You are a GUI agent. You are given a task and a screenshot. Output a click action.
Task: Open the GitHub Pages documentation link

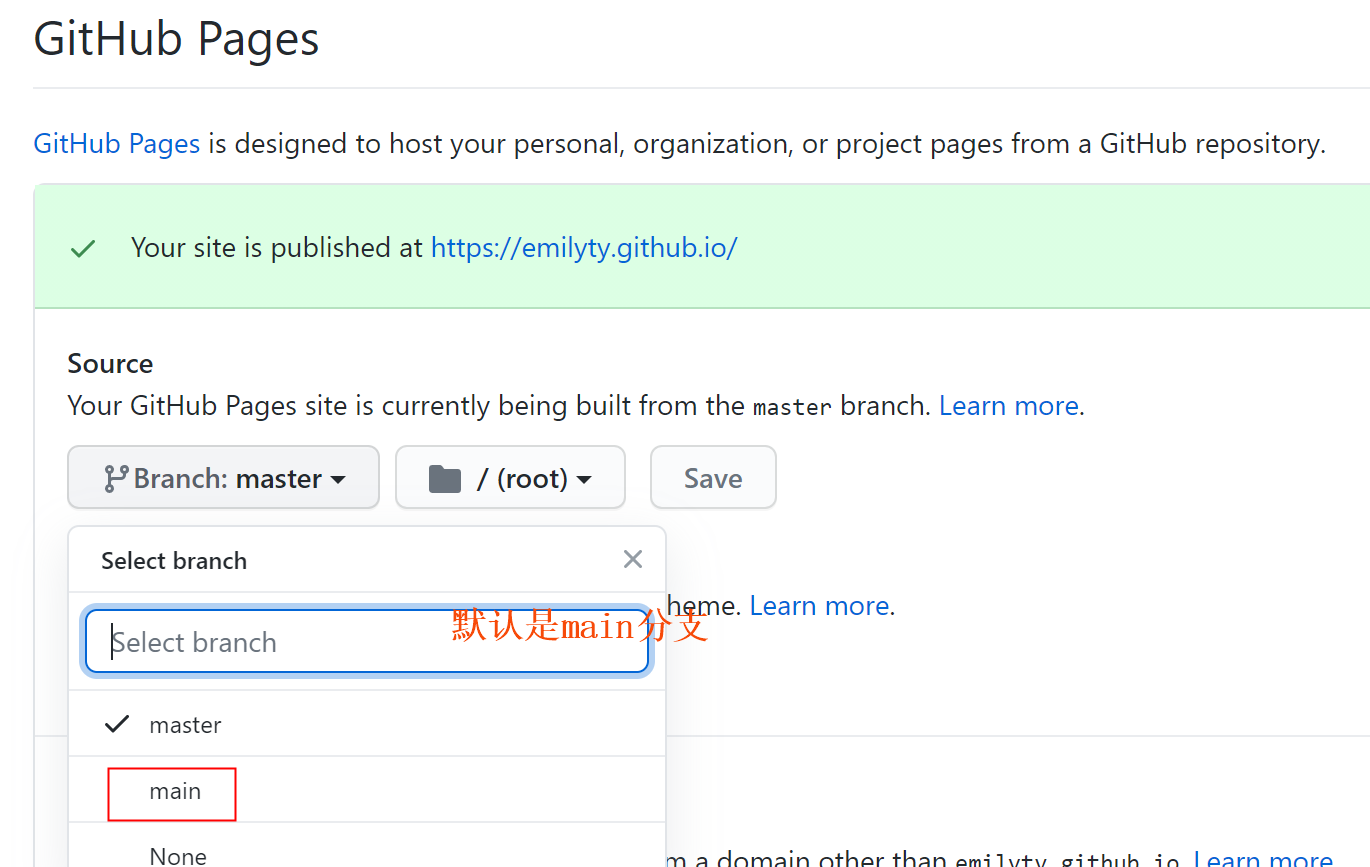tap(117, 144)
